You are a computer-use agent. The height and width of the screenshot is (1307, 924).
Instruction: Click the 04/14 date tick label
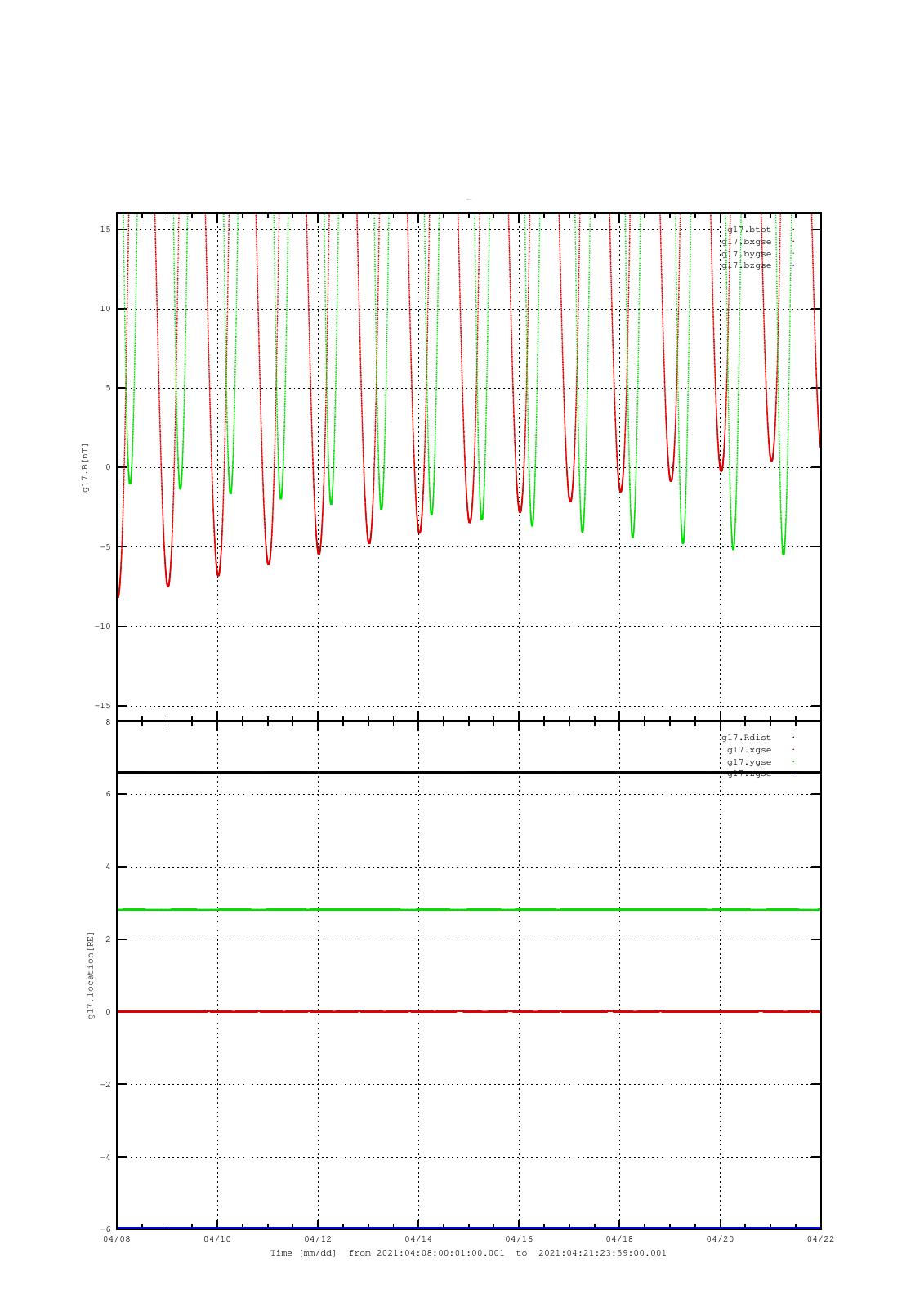coord(418,1239)
